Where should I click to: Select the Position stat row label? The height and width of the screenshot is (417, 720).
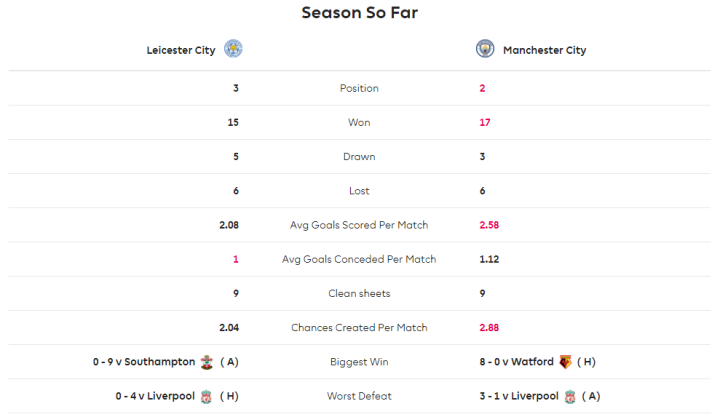359,88
